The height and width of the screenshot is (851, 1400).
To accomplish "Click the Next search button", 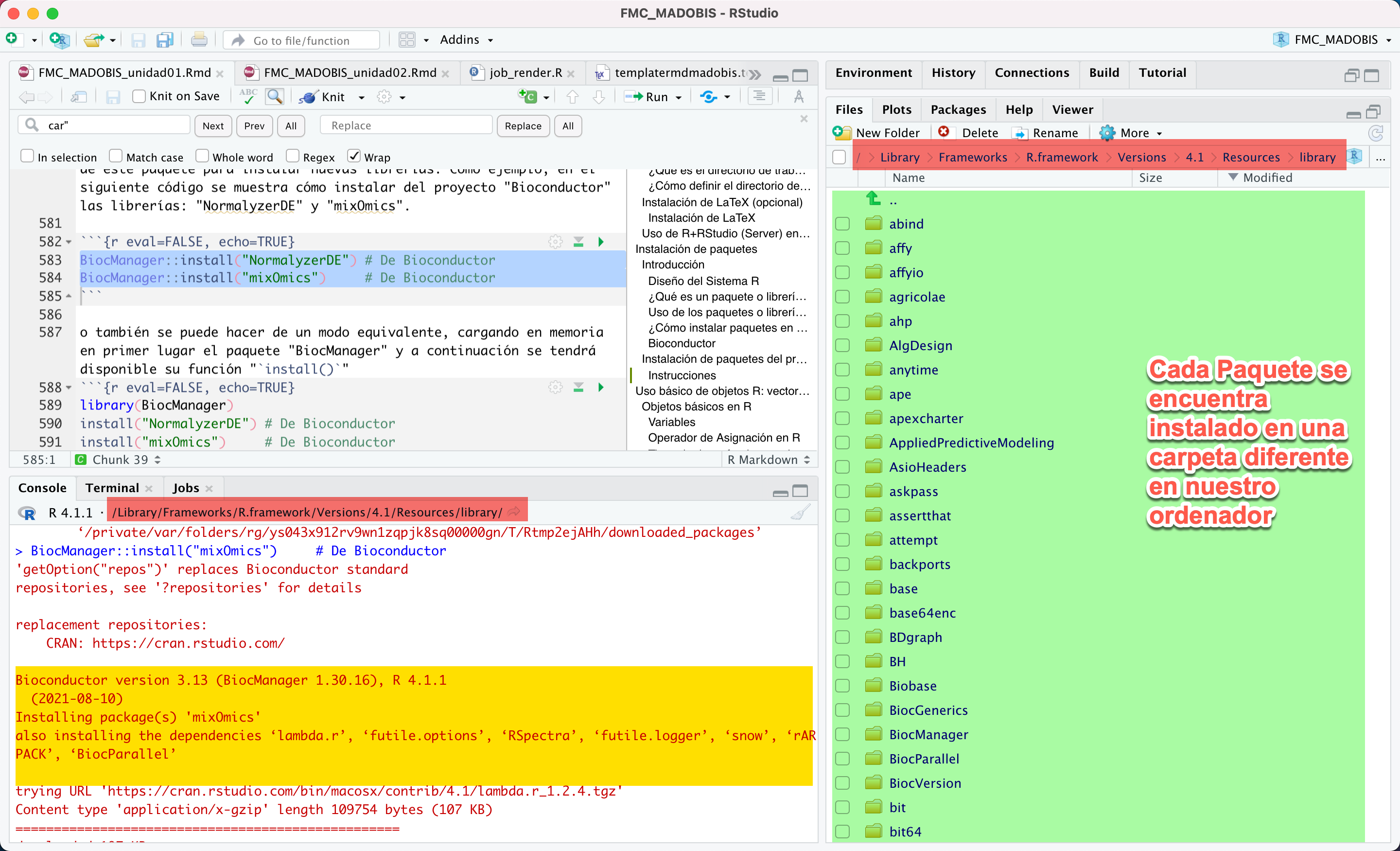I will [x=213, y=125].
